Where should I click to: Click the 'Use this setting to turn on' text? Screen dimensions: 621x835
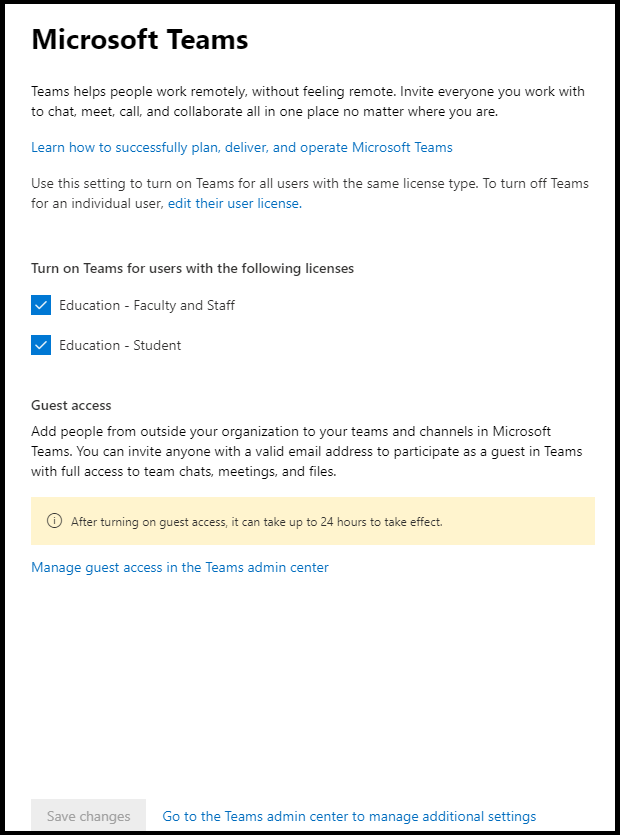(310, 193)
